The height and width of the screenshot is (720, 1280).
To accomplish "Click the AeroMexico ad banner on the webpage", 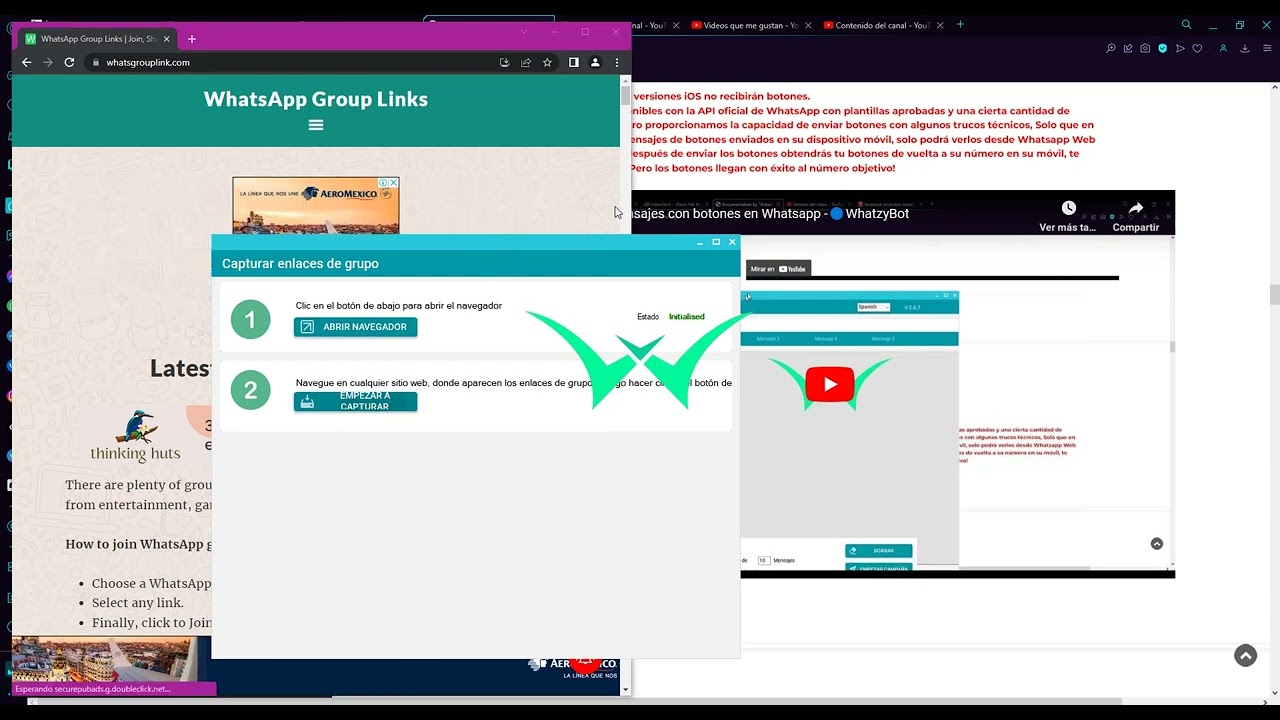I will 316,206.
